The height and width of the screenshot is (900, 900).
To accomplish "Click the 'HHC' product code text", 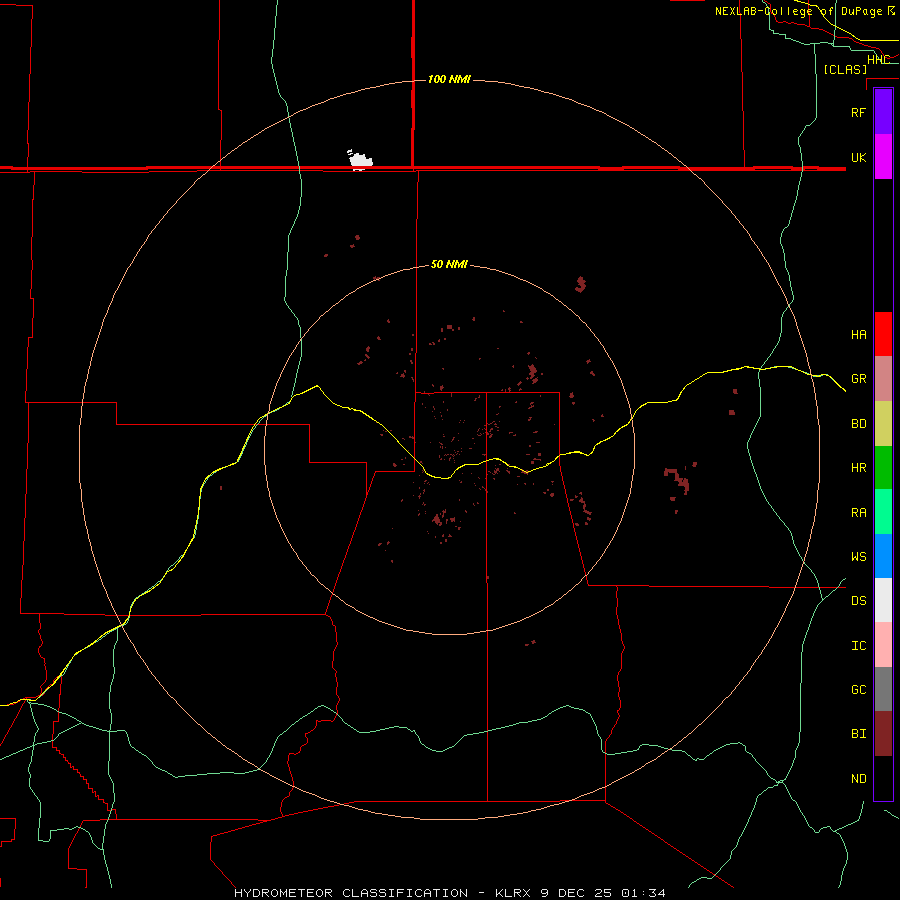I will pyautogui.click(x=878, y=60).
